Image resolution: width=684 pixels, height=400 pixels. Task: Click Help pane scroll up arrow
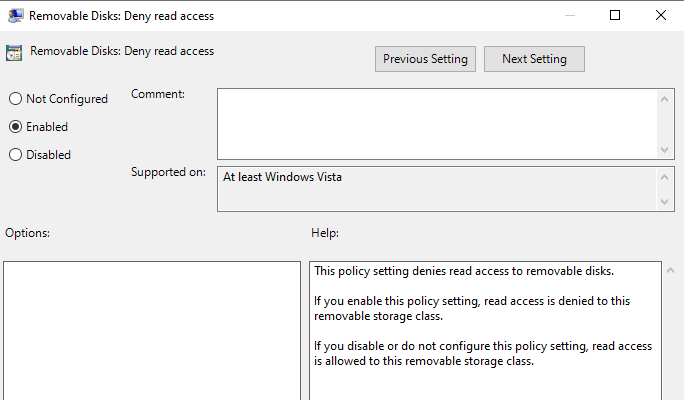click(x=670, y=271)
